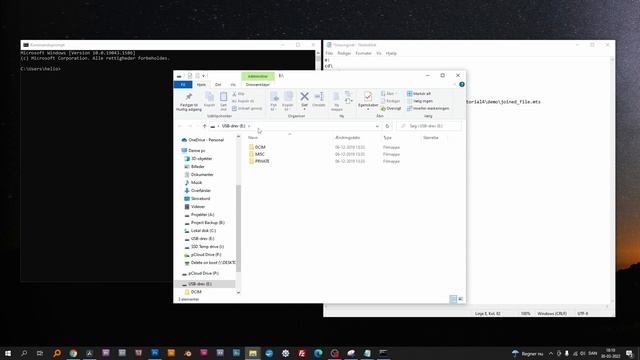640x360 pixels.
Task: Open Google Chrome from the taskbar
Action: coord(73,353)
